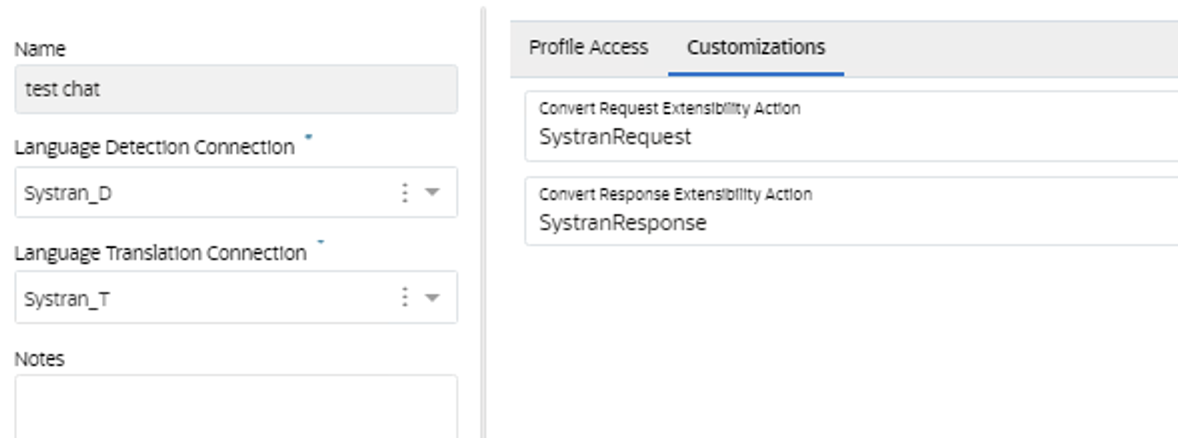The width and height of the screenshot is (1178, 438).
Task: Click the Systran_T combo box value
Action: [x=68, y=299]
